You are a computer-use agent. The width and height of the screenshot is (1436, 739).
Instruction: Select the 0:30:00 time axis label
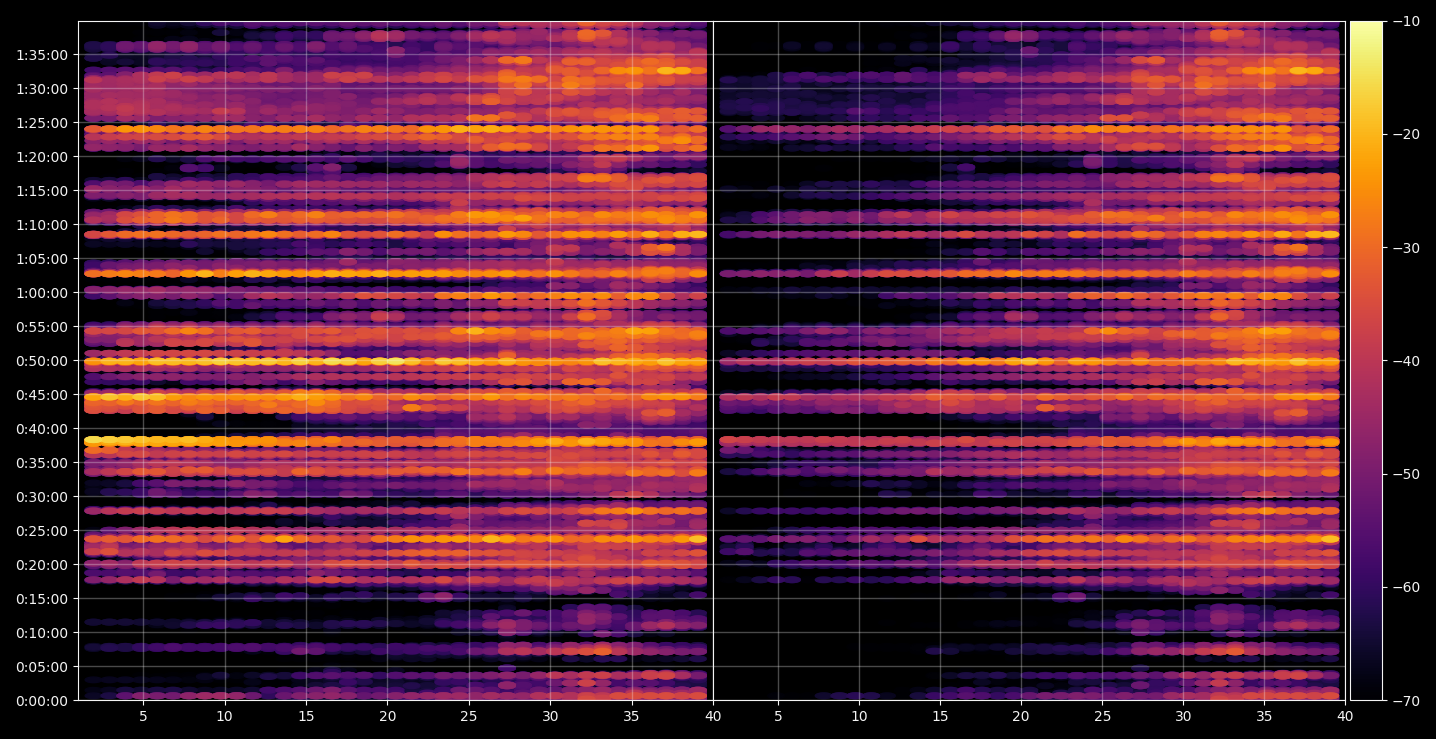(x=43, y=497)
